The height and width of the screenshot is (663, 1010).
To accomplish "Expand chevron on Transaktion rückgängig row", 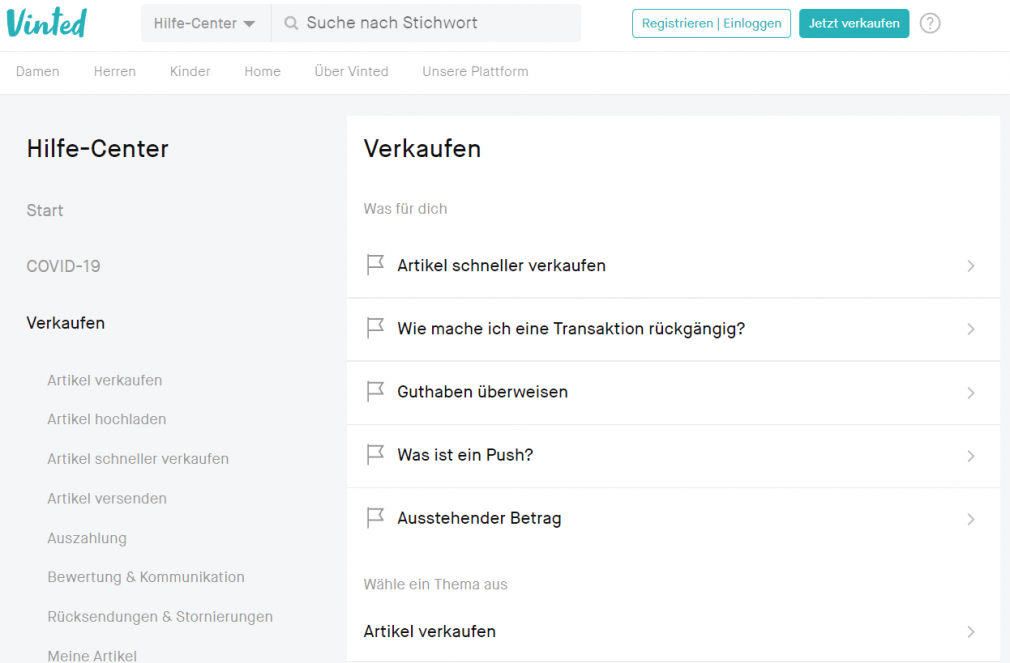I will (971, 329).
